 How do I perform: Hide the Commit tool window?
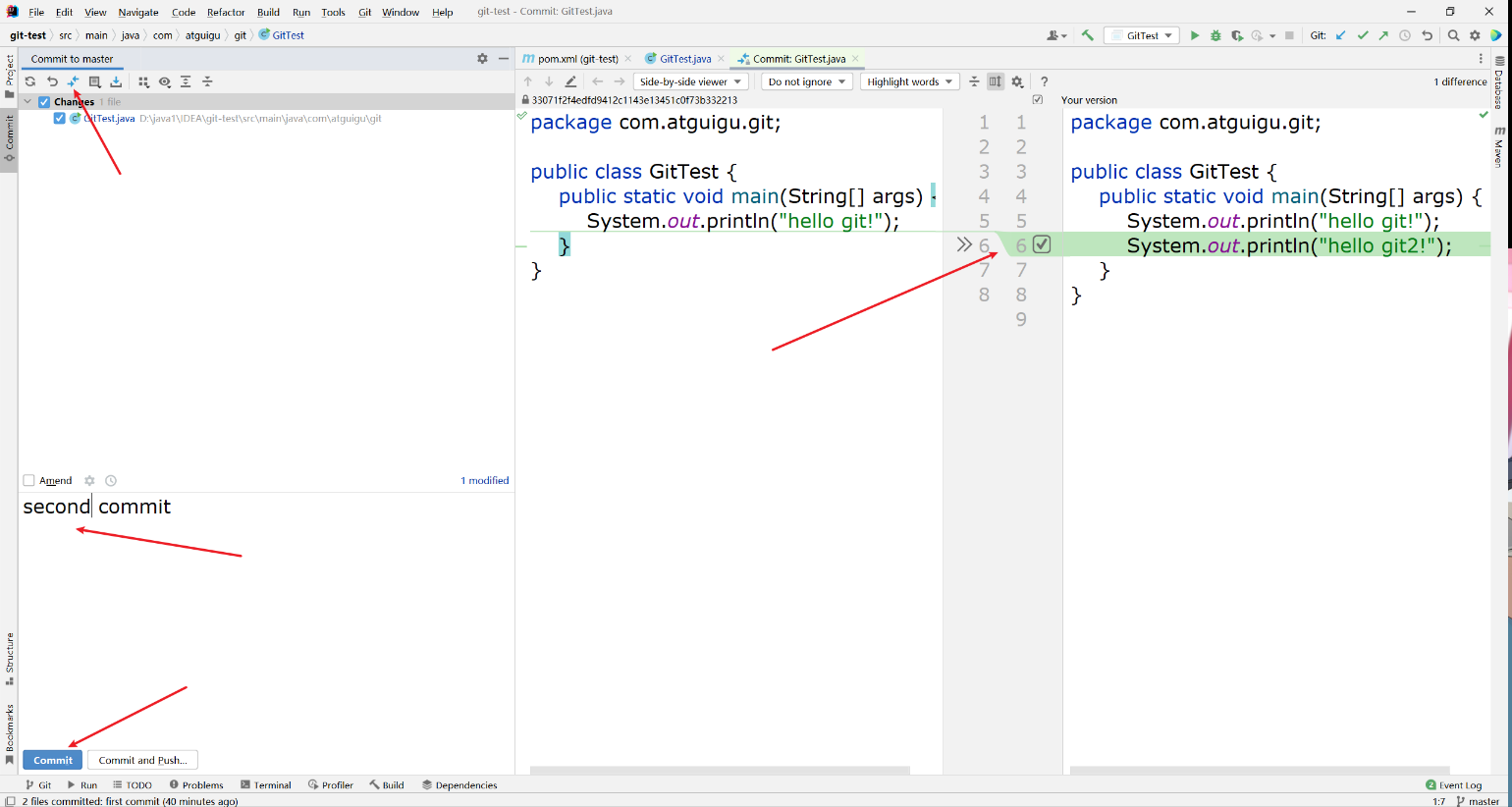click(504, 59)
